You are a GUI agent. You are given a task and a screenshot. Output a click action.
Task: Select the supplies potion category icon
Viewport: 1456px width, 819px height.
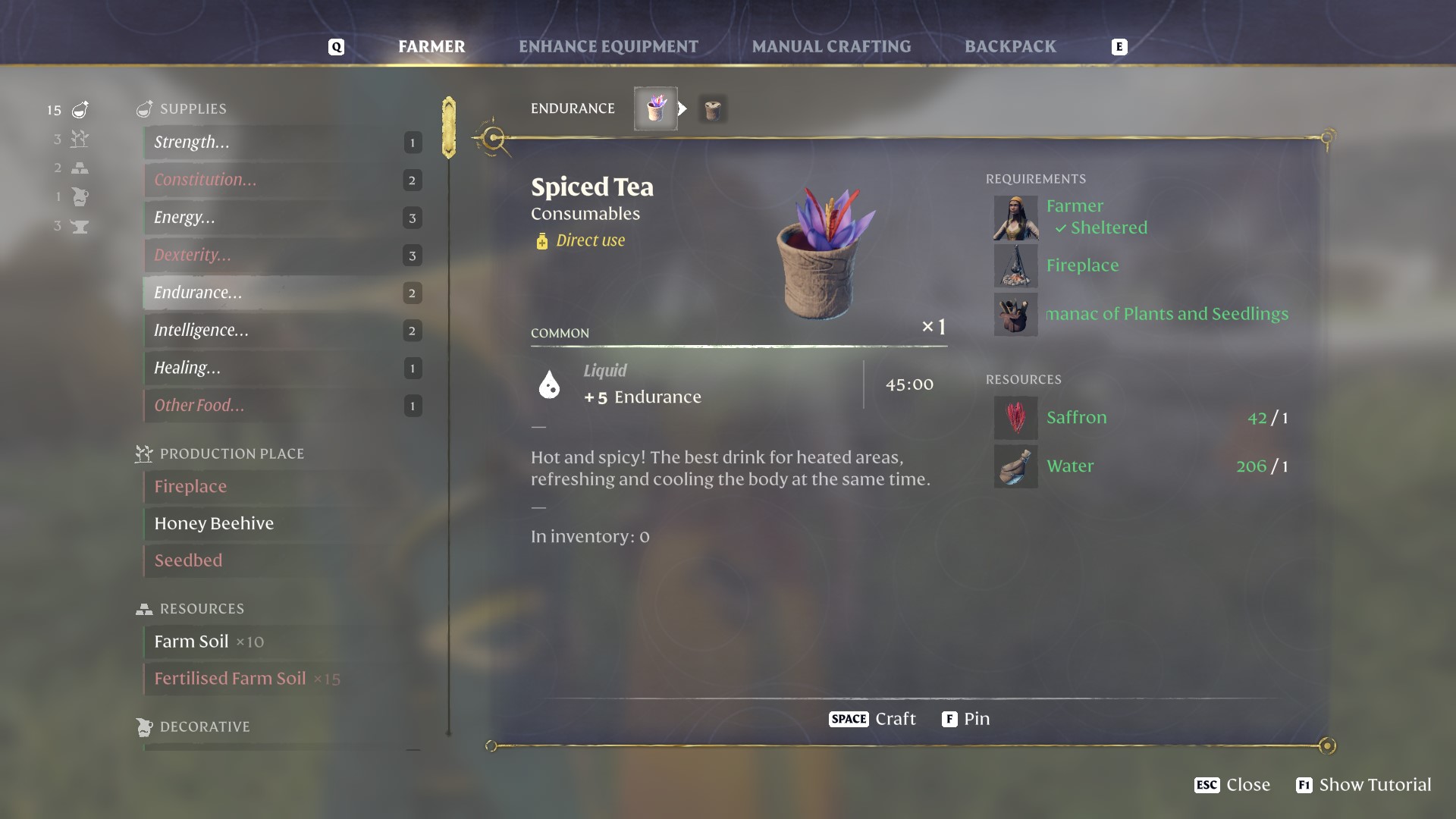[x=80, y=110]
